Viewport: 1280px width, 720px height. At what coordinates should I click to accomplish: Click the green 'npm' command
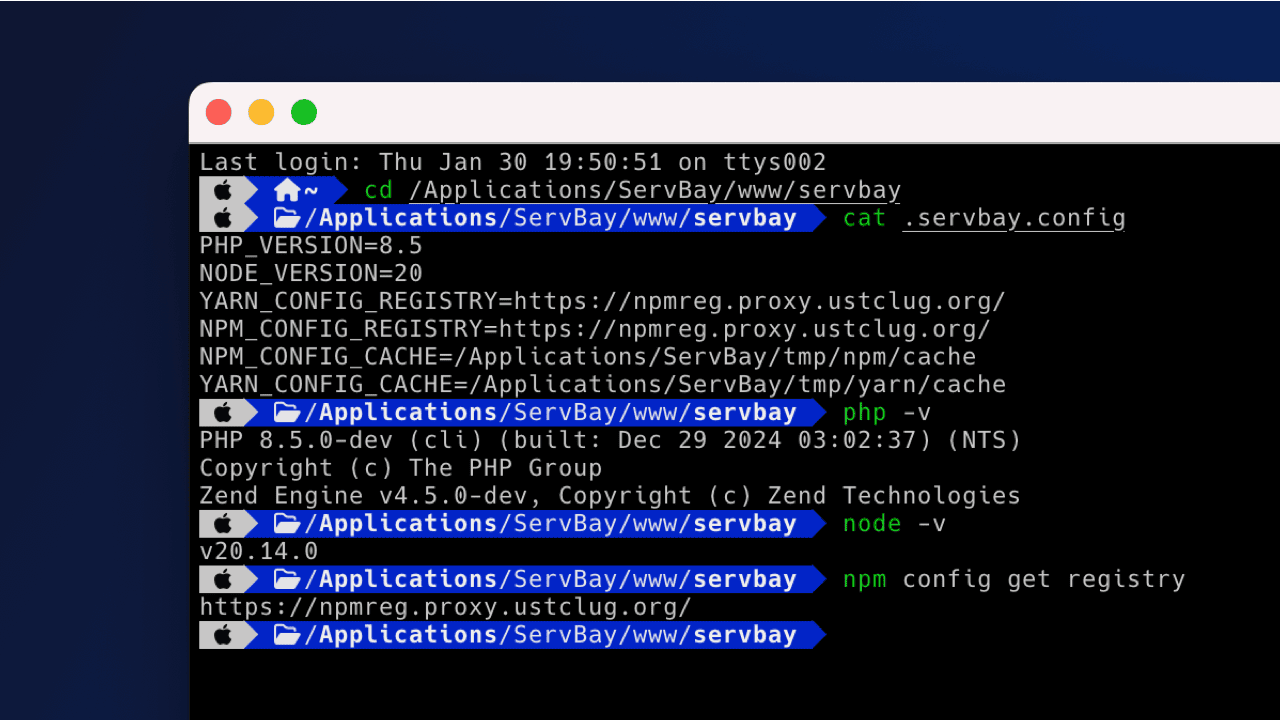click(x=865, y=579)
